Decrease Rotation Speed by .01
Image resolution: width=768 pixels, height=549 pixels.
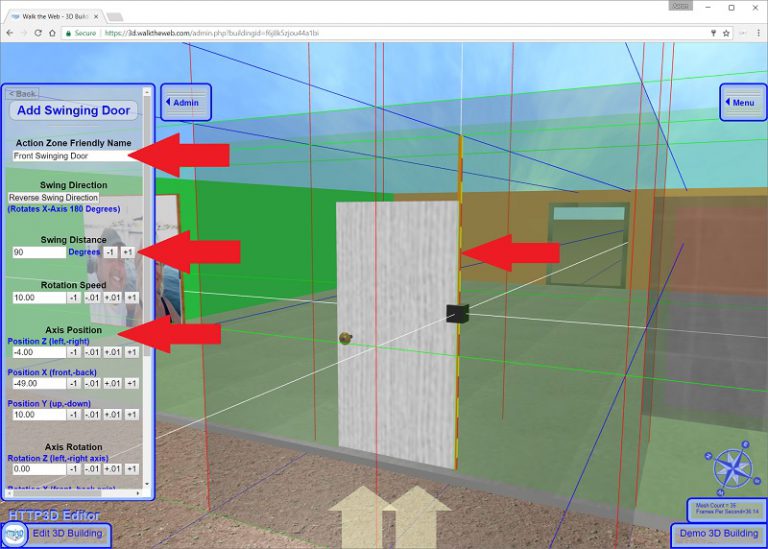pos(92,297)
